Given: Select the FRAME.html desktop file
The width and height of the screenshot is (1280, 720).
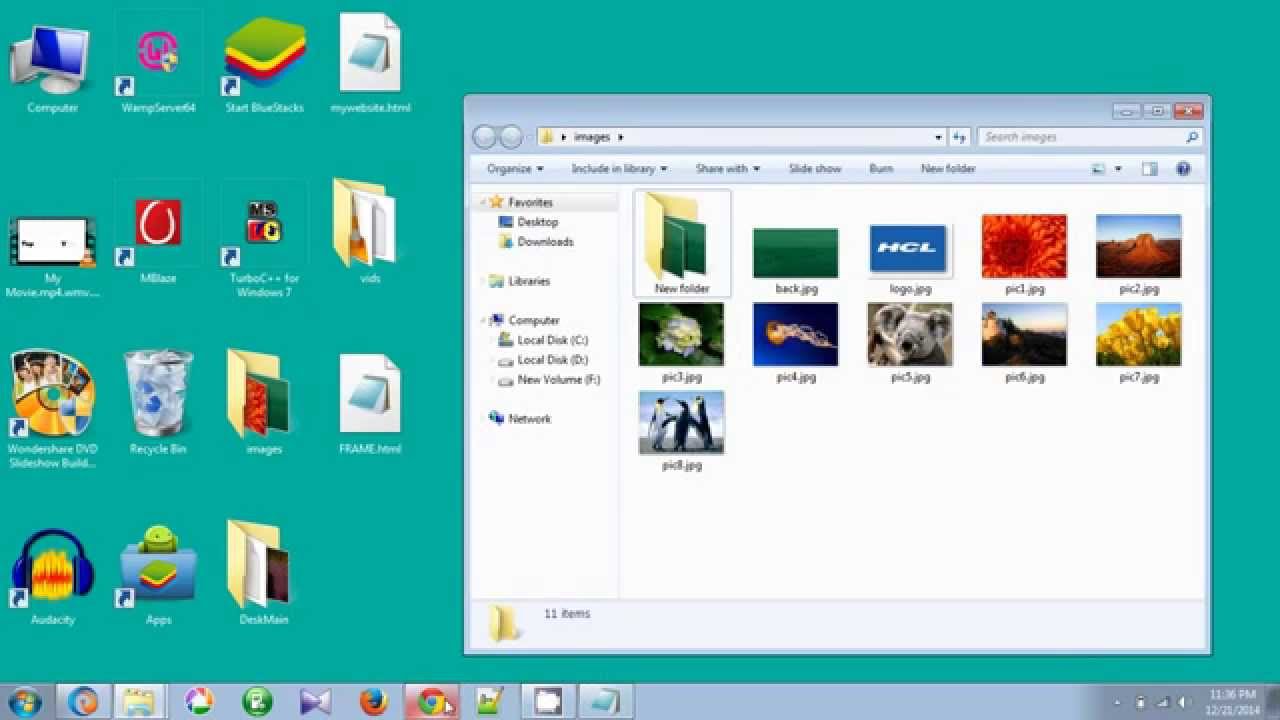Looking at the screenshot, I should point(370,405).
